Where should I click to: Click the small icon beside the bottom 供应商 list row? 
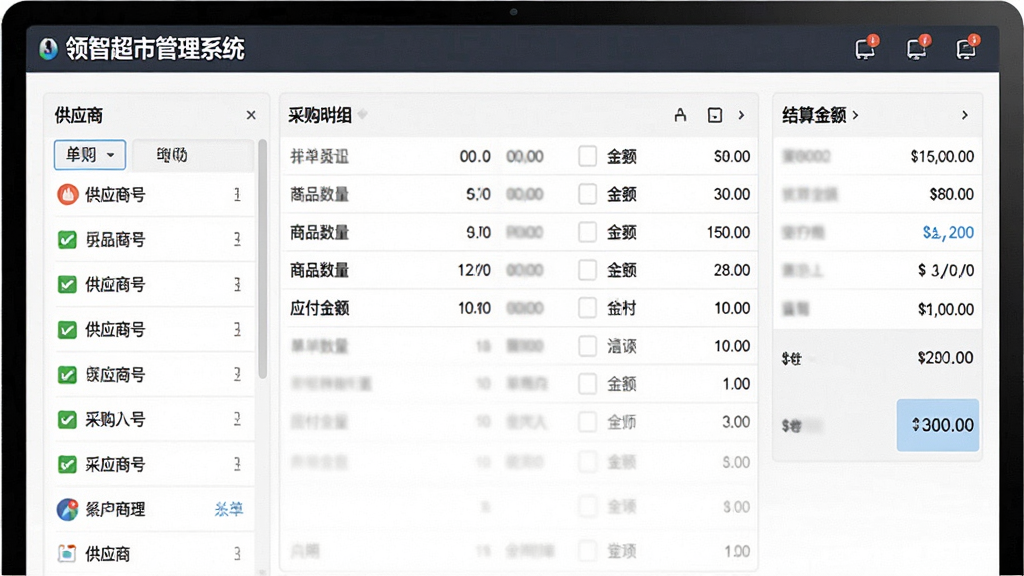[x=67, y=554]
